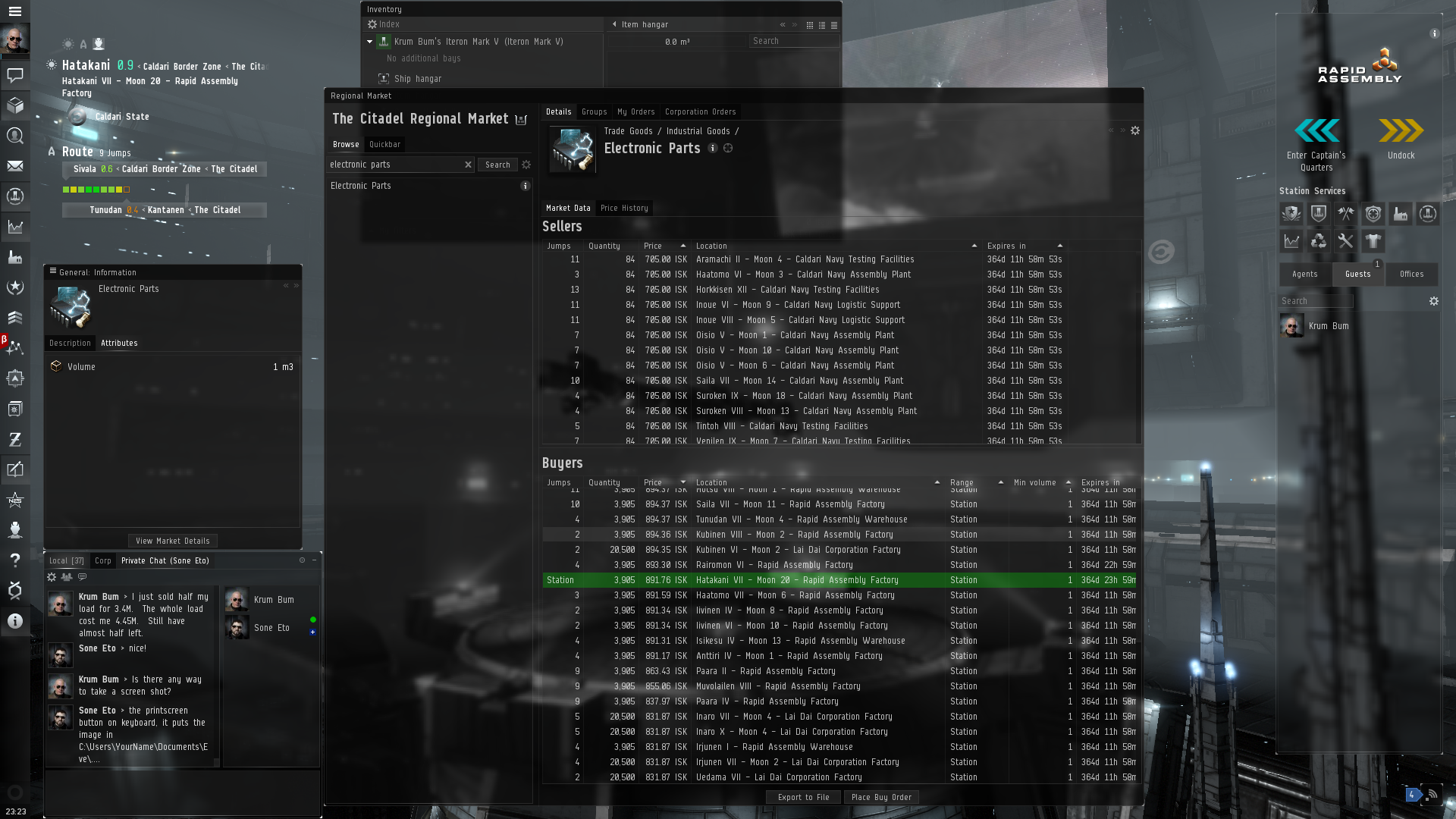Screen dimensions: 1456x819
Task: Switch to the Local chat tab
Action: [x=67, y=560]
